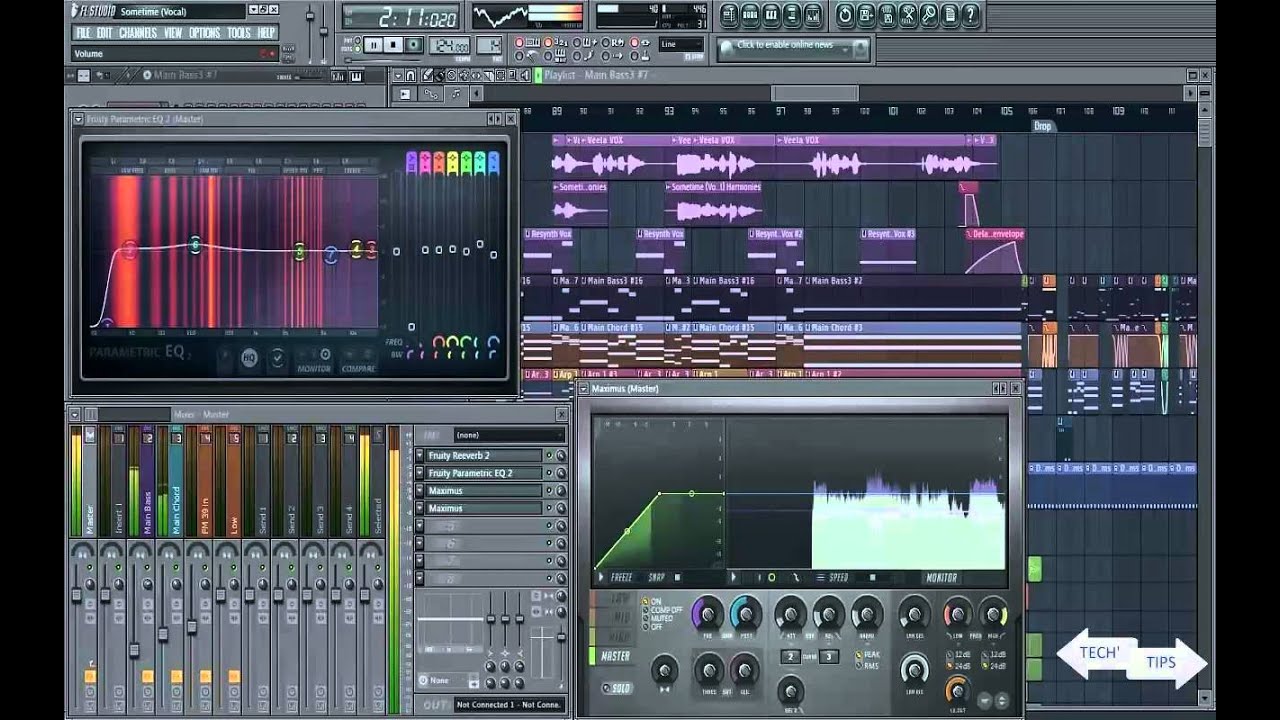Click the HQ button in Parametric EQ 2
The image size is (1280, 720).
[249, 357]
